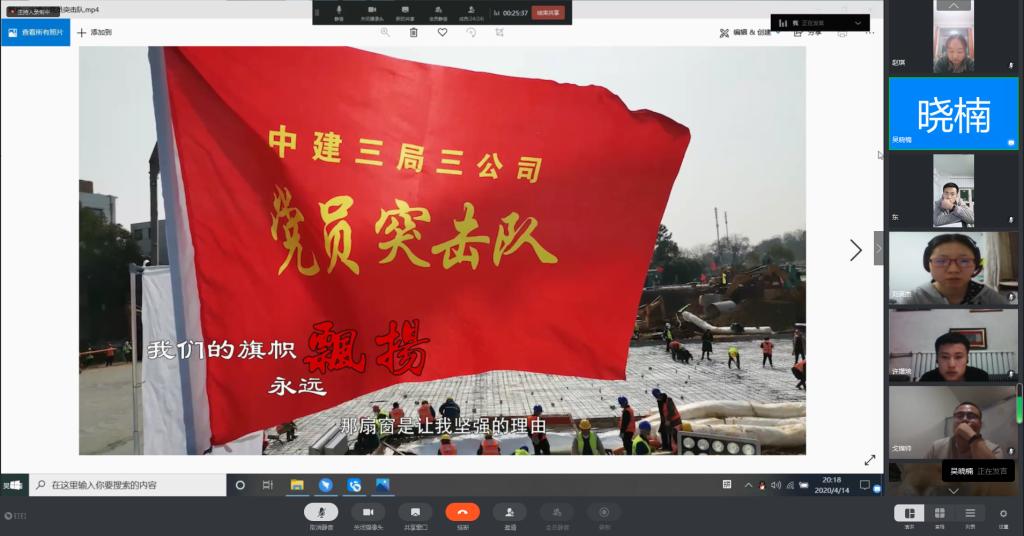The image size is (1024, 536).
Task: Mark the photo as favorite with the heart icon
Action: pos(442,32)
